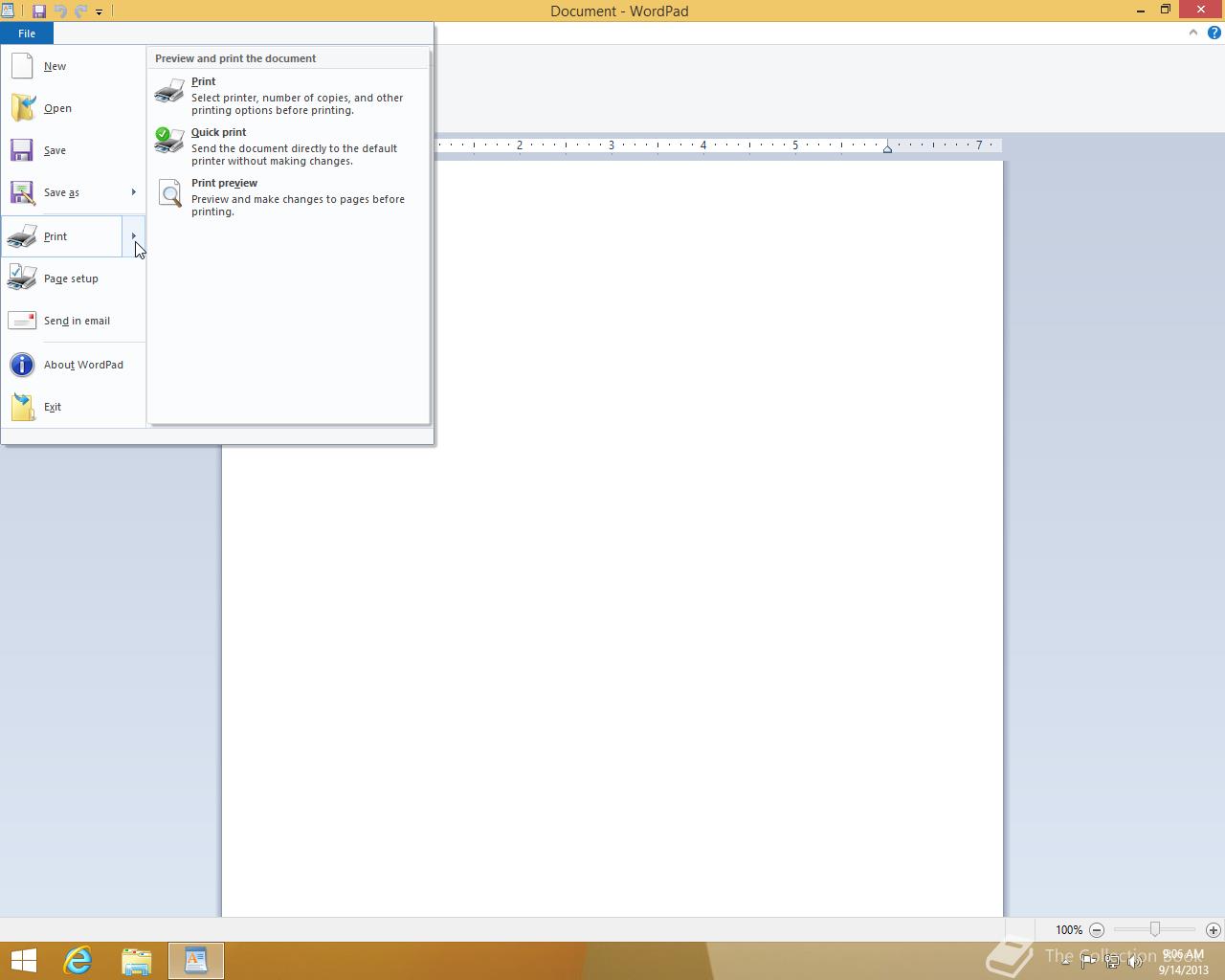
Task: Click Print label in File menu
Action: tap(56, 236)
